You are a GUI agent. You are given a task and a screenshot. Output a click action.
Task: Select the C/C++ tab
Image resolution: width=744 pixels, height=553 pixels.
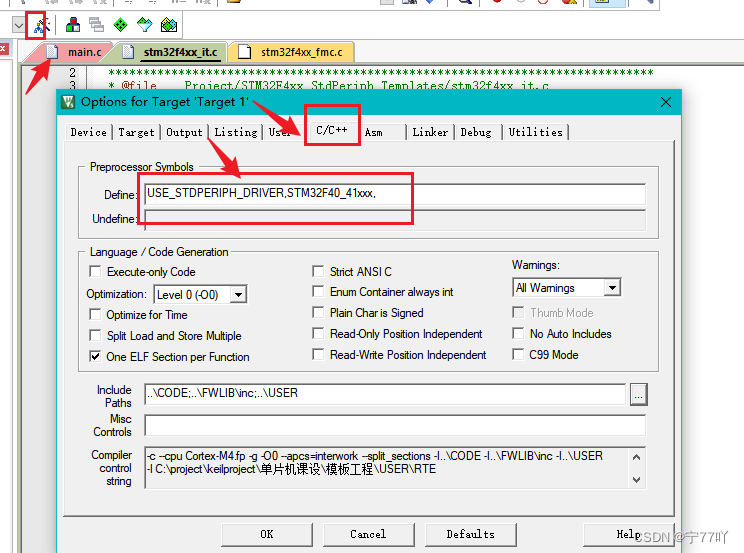pyautogui.click(x=332, y=130)
